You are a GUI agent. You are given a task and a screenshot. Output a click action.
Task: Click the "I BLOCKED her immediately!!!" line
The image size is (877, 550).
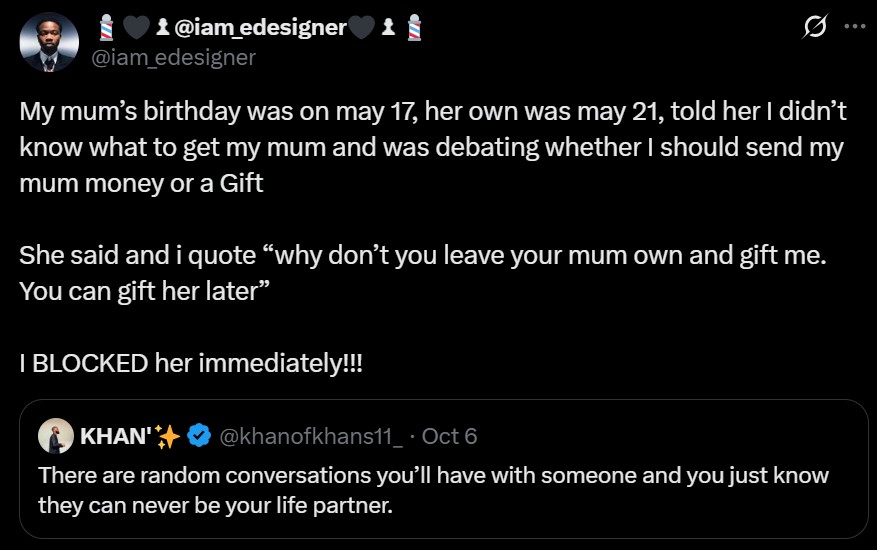192,364
